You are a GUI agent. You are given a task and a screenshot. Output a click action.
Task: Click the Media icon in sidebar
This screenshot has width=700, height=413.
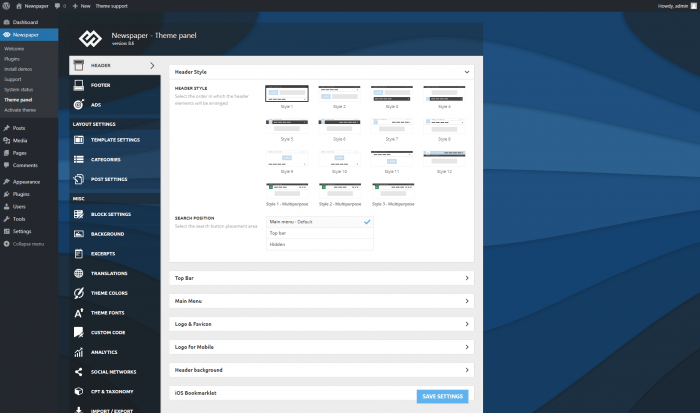tap(7, 140)
